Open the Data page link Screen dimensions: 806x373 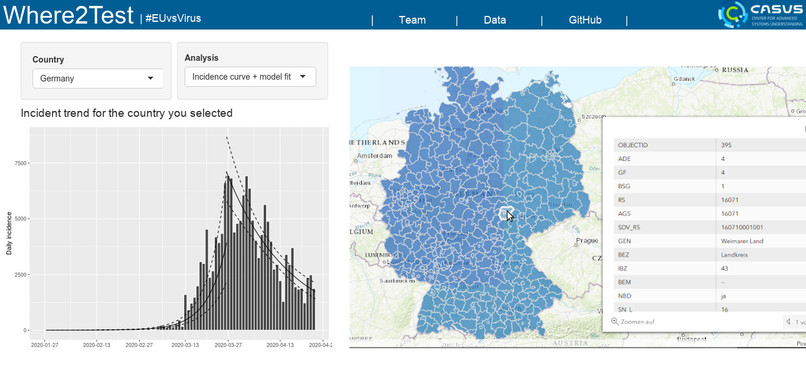pos(494,20)
